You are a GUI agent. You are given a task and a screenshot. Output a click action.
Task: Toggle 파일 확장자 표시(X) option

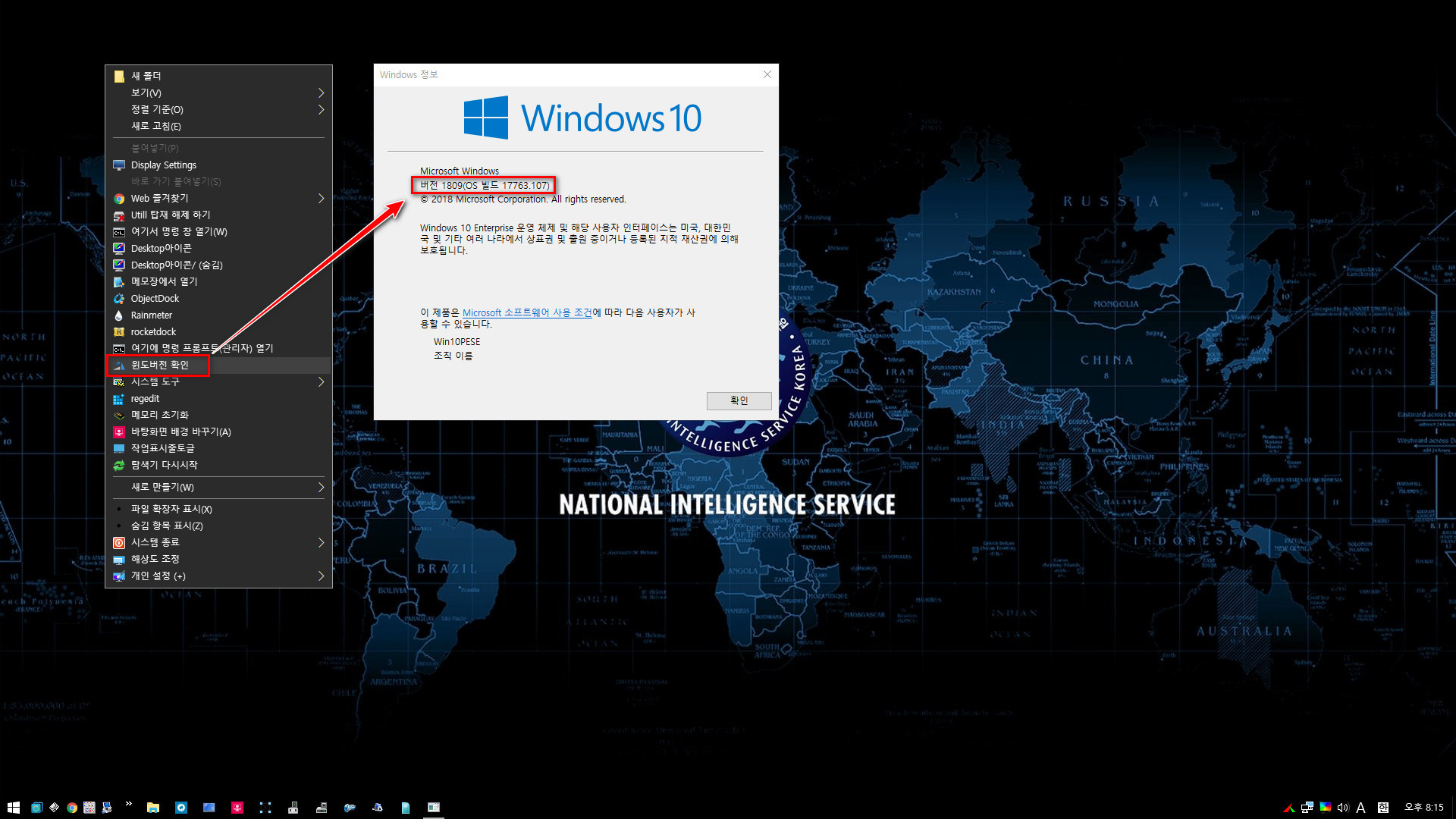coord(218,509)
